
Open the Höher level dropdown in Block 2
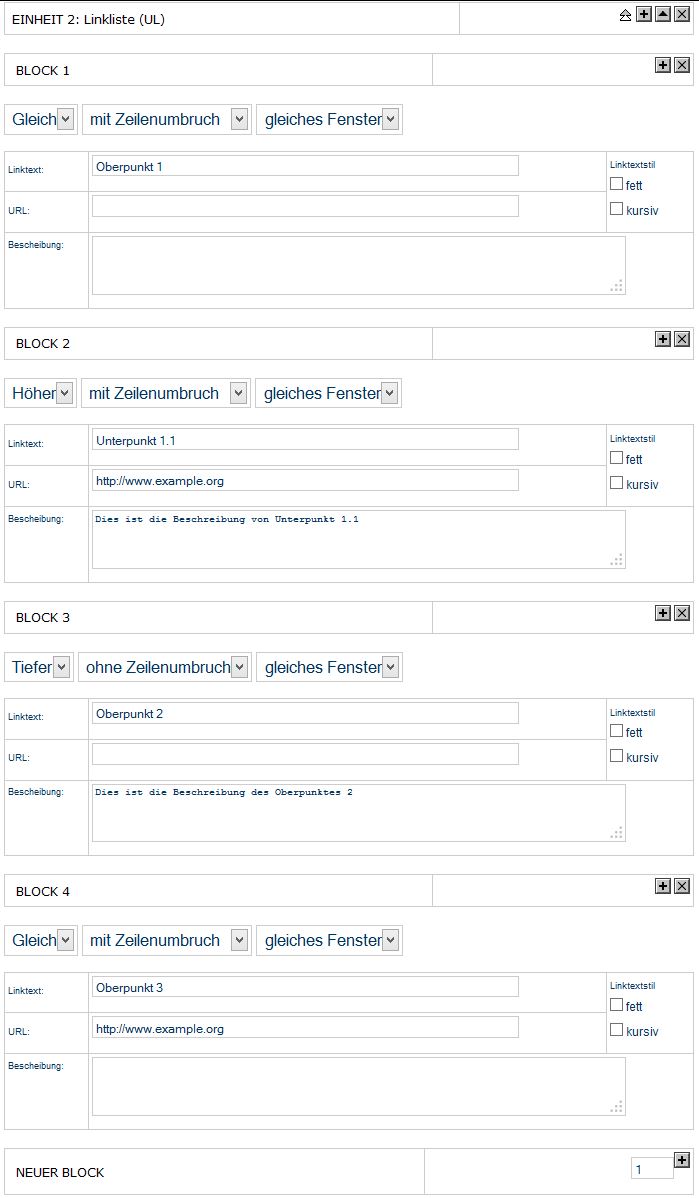(41, 393)
